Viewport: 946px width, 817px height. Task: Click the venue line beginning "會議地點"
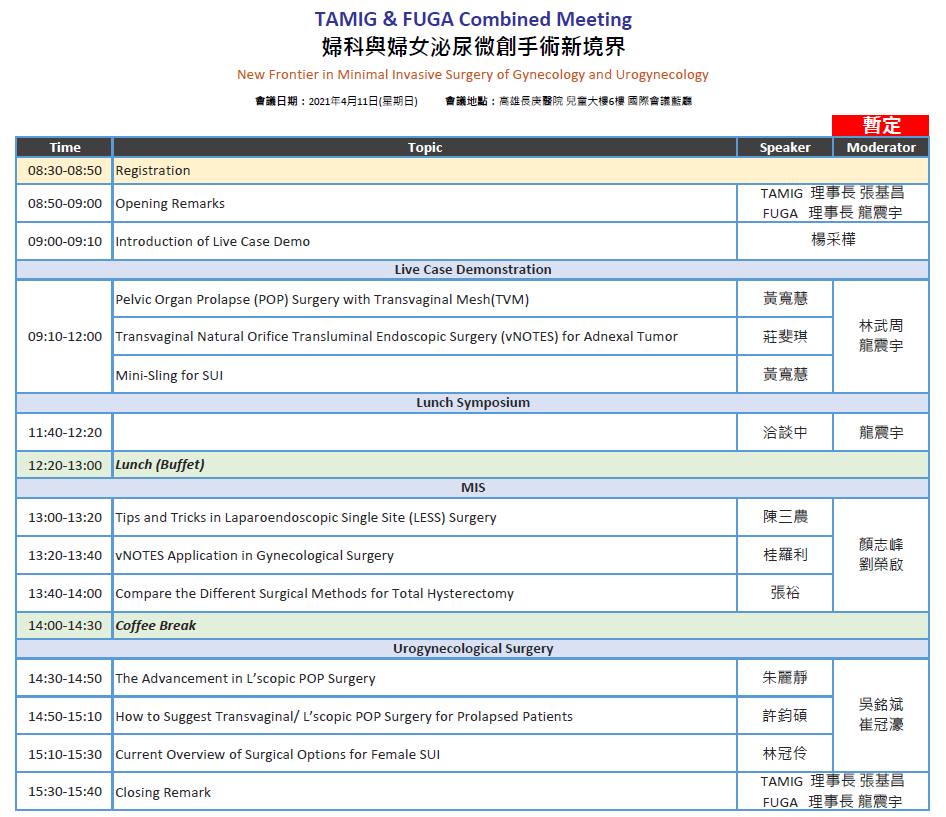click(x=568, y=101)
